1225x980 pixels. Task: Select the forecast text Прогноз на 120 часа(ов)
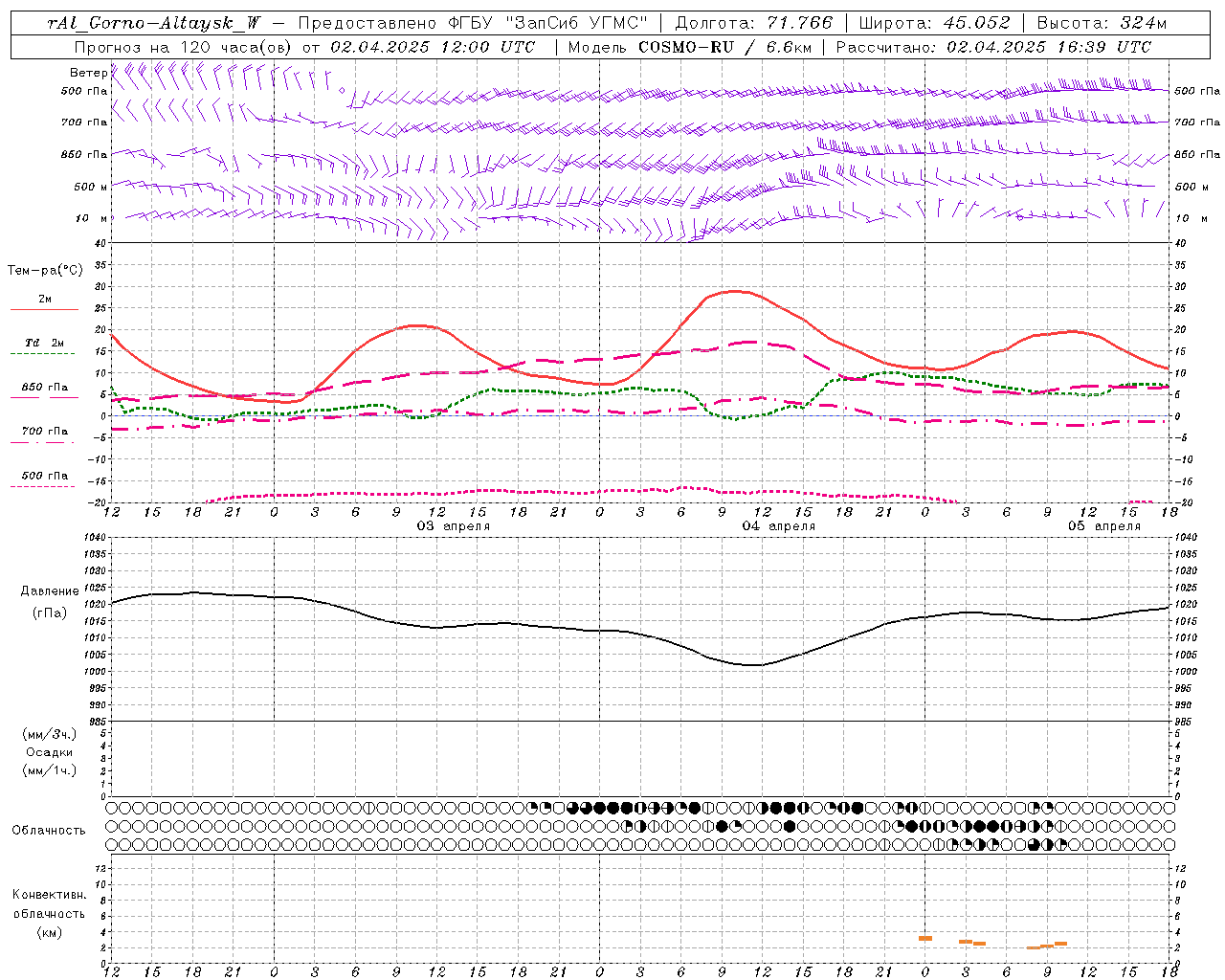tap(184, 47)
